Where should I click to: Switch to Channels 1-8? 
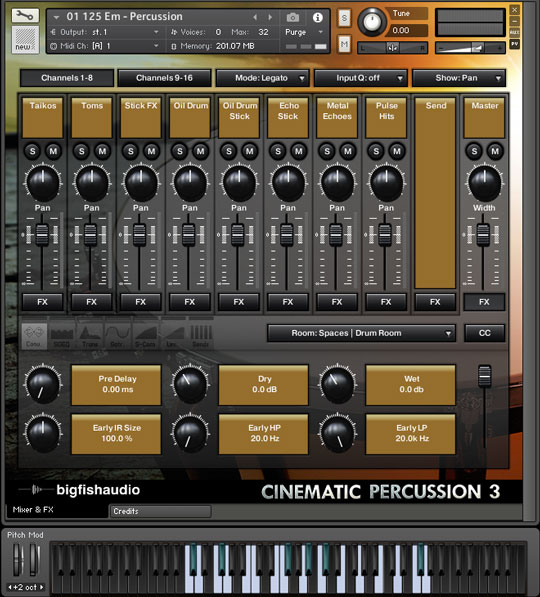tap(67, 78)
